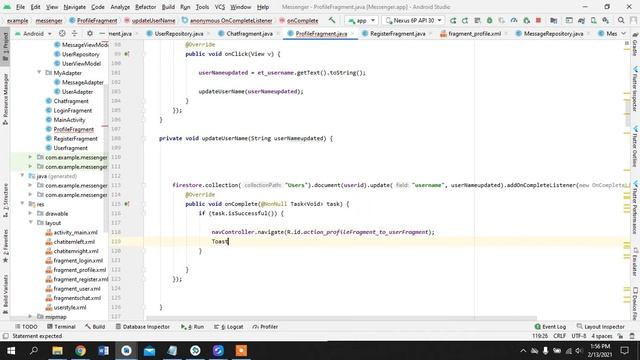Screen dimensions: 640x360
Task: Toggle the Gradle tool window
Action: click(635, 44)
